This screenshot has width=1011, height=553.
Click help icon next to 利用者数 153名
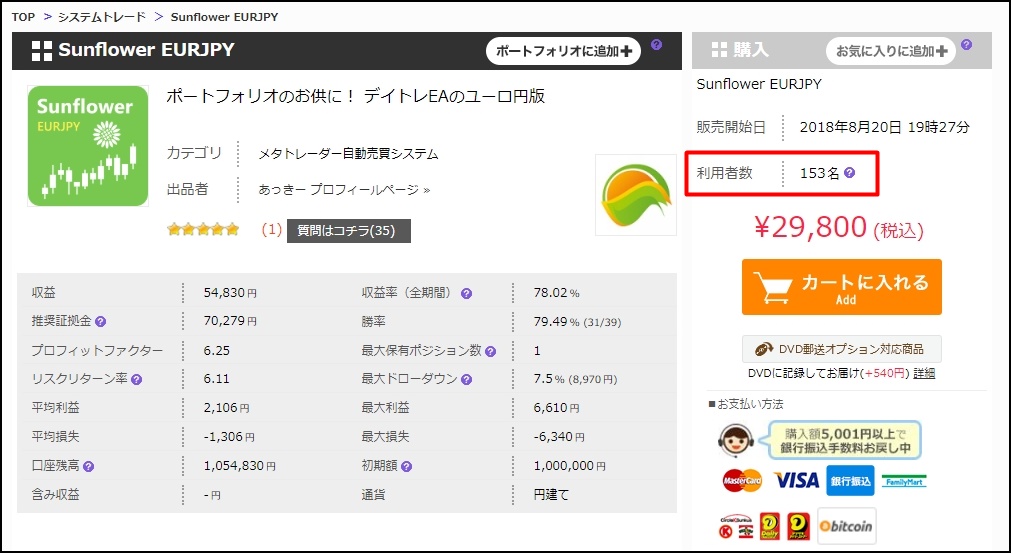849,173
